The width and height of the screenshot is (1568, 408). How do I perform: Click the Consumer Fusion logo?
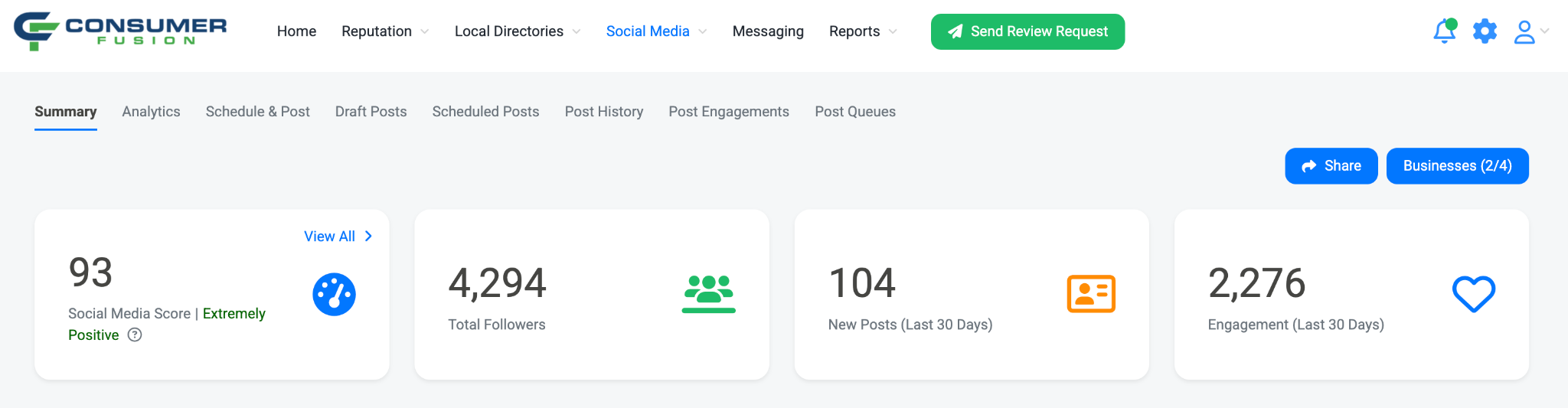coord(120,31)
